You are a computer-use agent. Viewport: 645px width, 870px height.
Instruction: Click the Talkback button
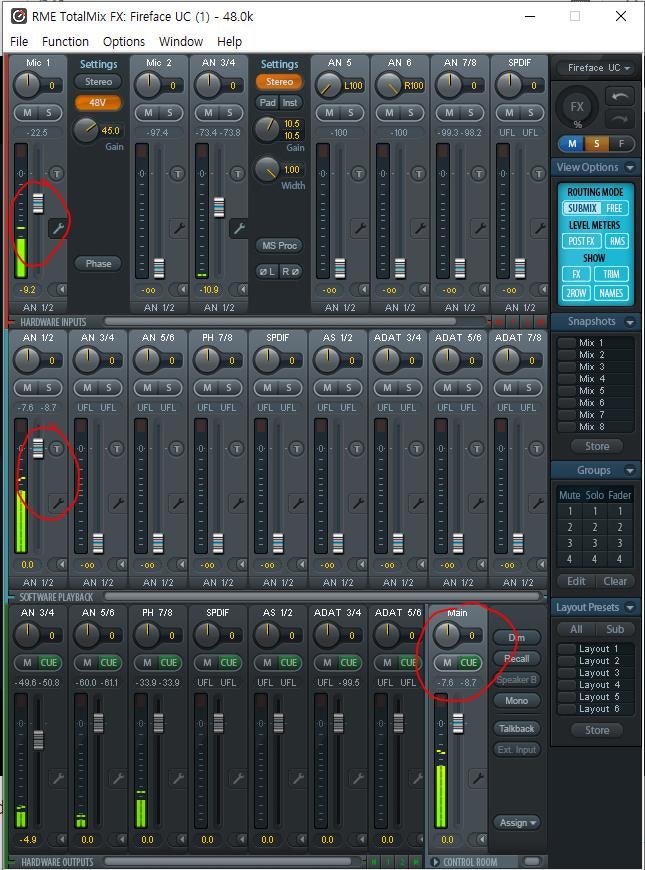coord(517,729)
